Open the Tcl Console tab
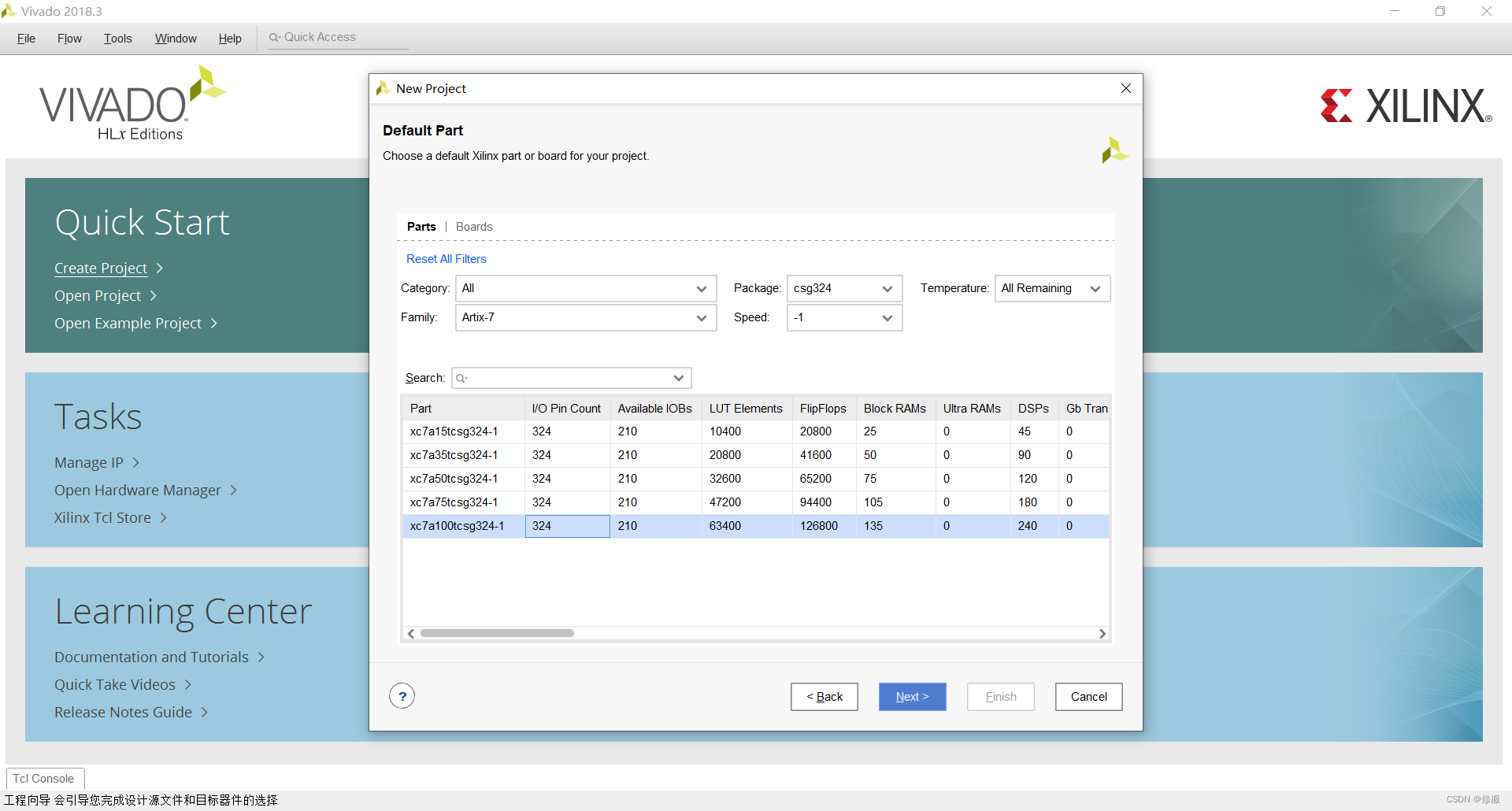1512x811 pixels. coord(44,779)
